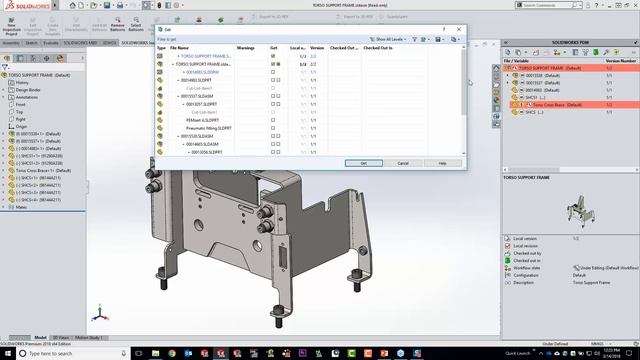Click the help question mark in Get dialog
The height and width of the screenshot is (360, 640).
[x=444, y=29]
